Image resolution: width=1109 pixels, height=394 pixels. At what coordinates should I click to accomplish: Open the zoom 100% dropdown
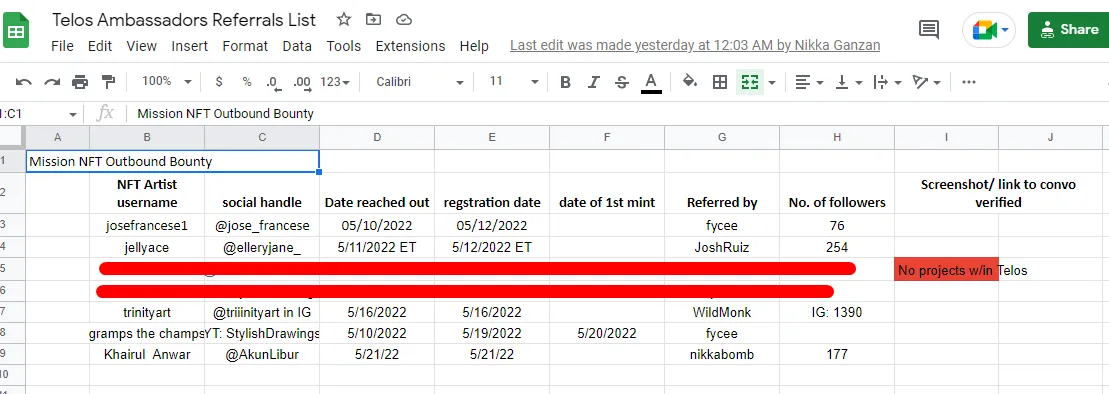click(166, 81)
